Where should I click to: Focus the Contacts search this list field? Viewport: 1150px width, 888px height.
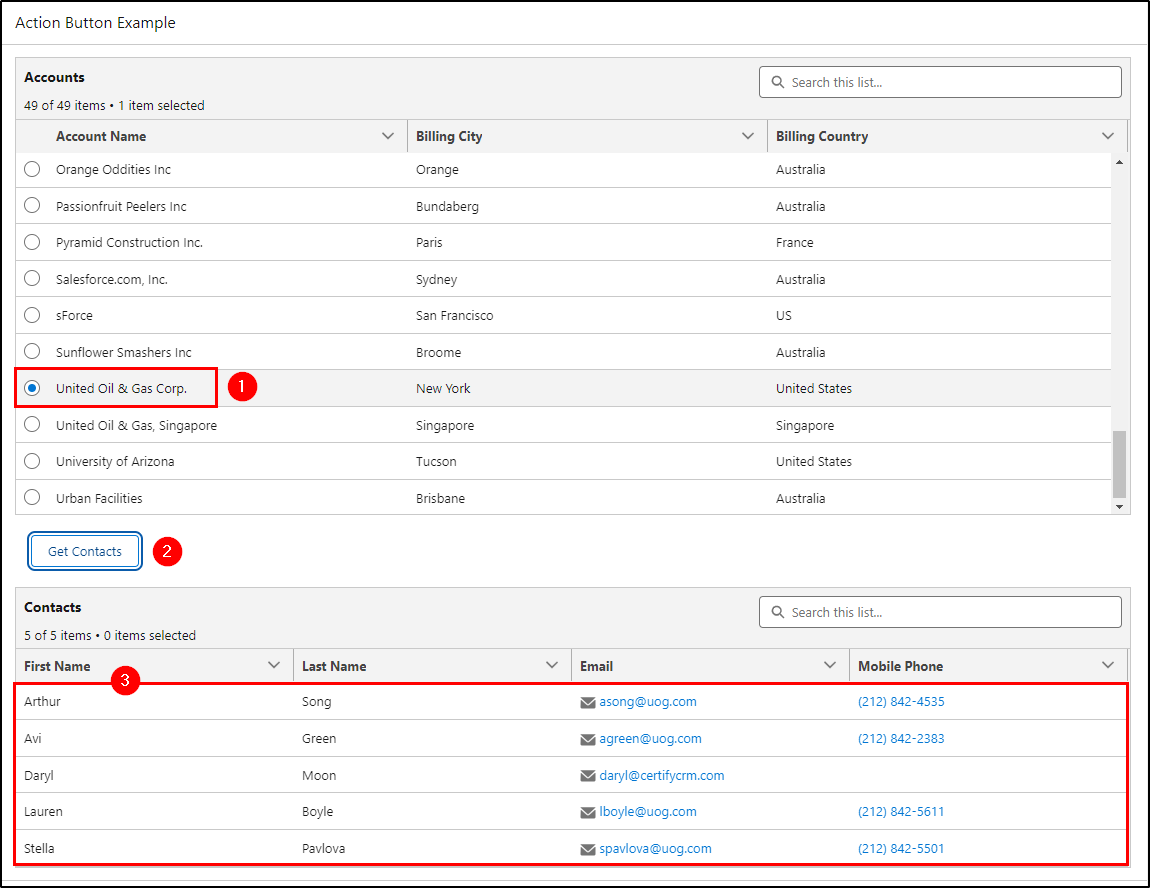(x=940, y=612)
